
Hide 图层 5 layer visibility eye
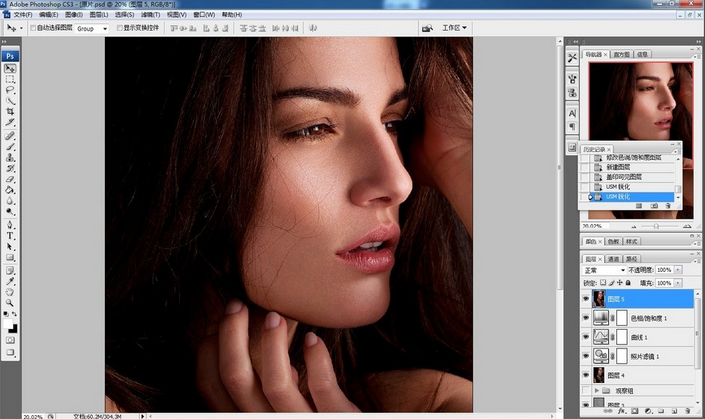pos(586,299)
